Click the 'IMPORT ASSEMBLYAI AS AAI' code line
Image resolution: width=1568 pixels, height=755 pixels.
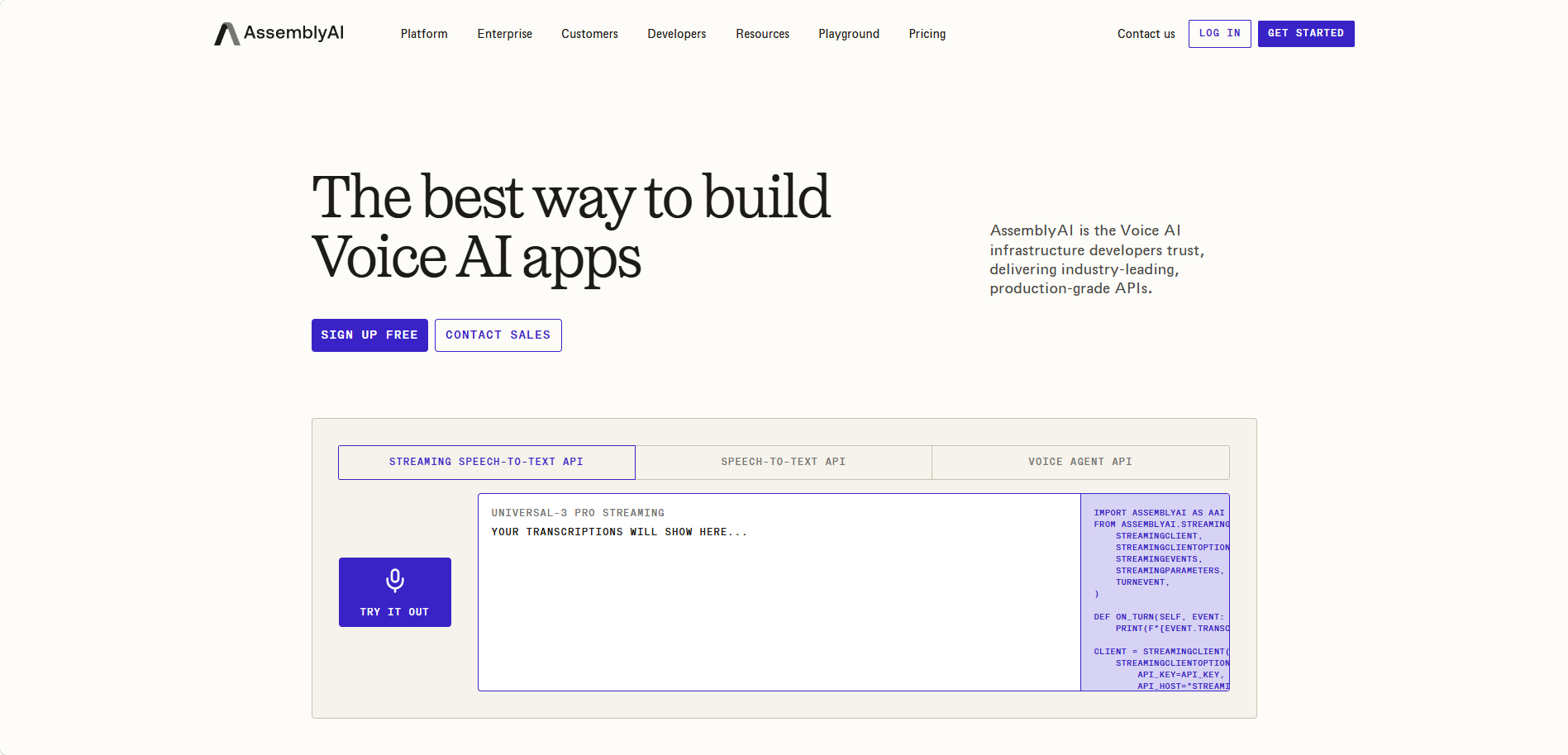click(1159, 513)
